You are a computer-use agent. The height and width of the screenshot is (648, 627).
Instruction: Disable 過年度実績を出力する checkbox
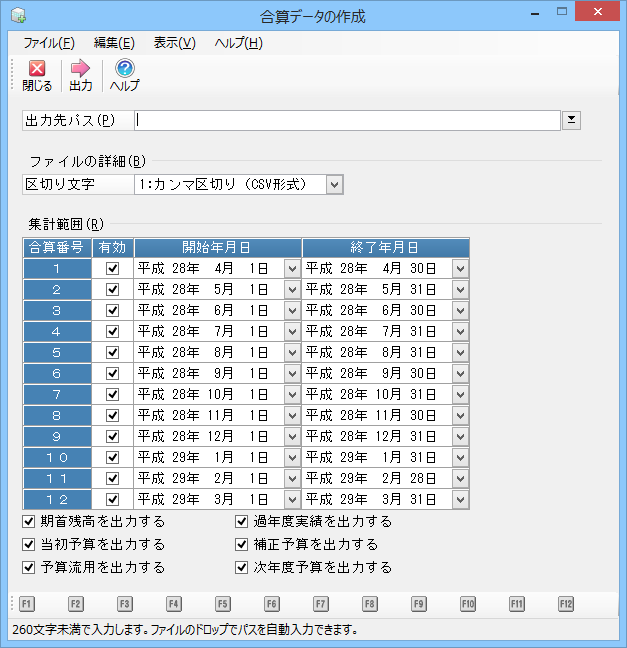(x=242, y=522)
